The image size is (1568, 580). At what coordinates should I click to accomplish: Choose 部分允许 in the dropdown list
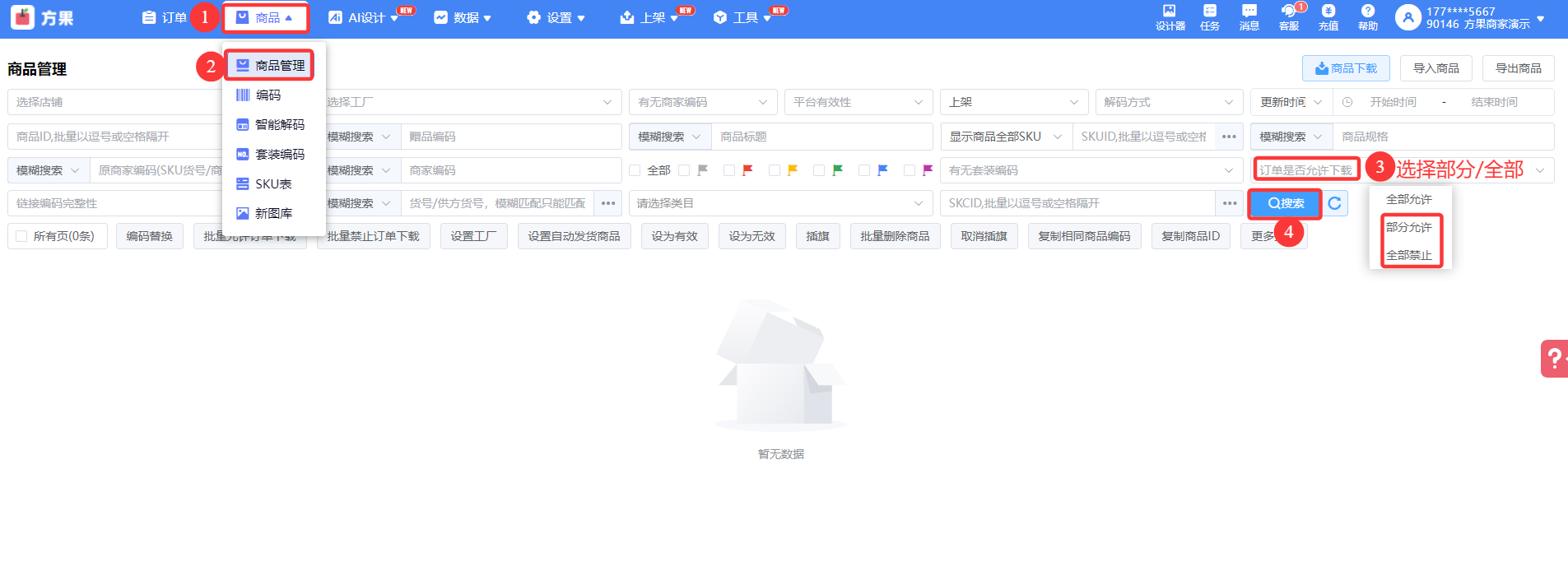(1408, 227)
